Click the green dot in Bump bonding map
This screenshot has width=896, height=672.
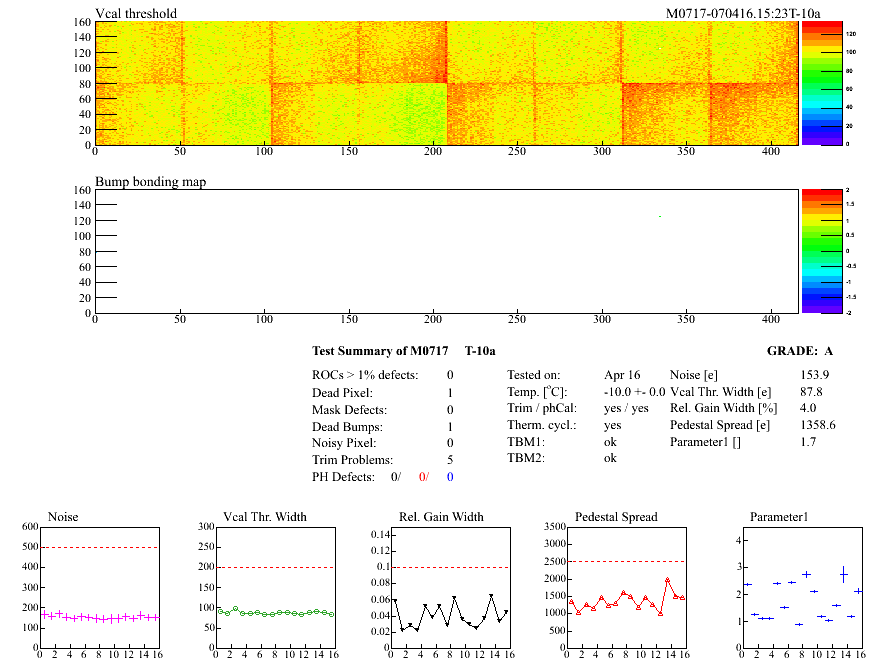tap(660, 216)
